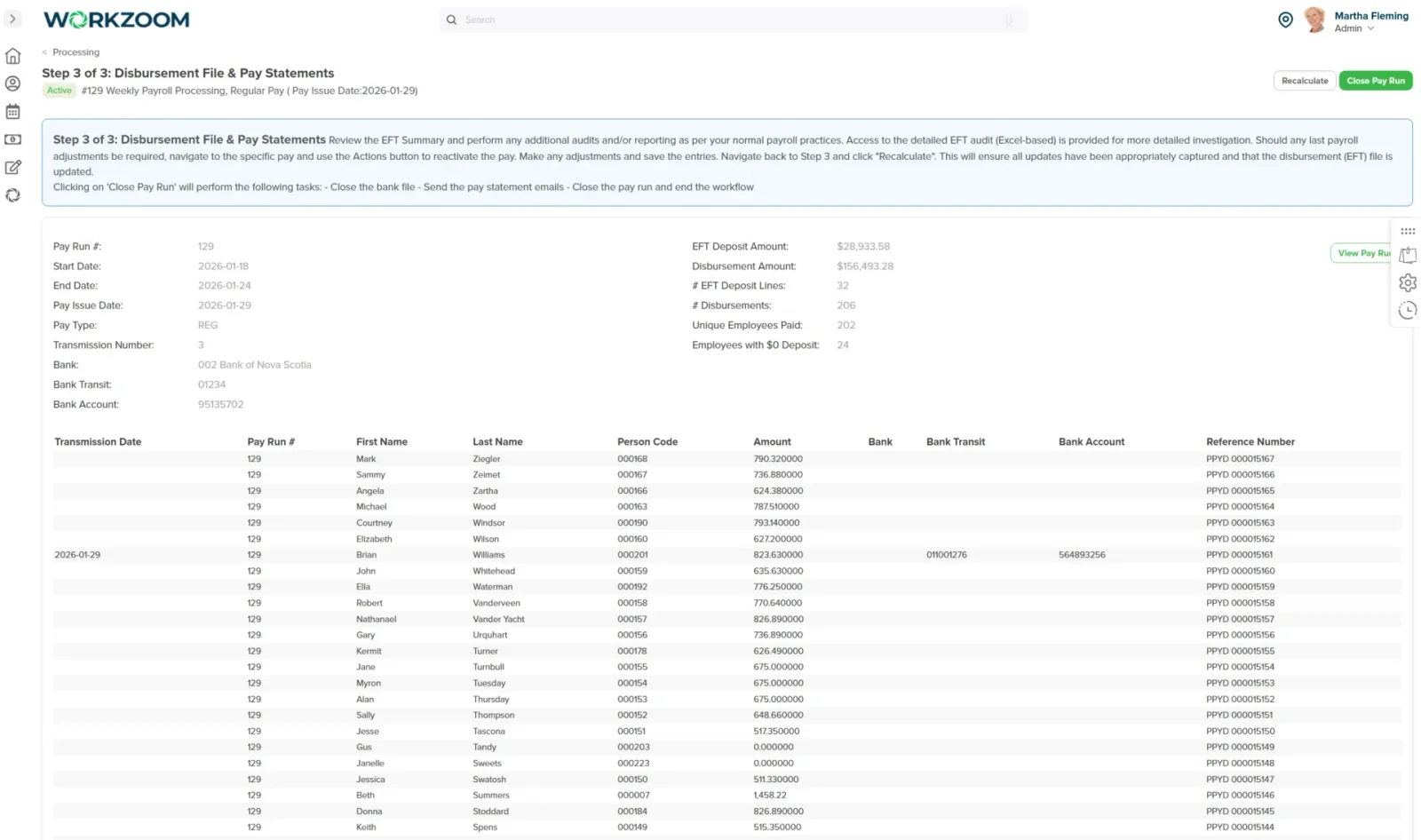
Task: Click first name Angela in table
Action: [x=370, y=491]
